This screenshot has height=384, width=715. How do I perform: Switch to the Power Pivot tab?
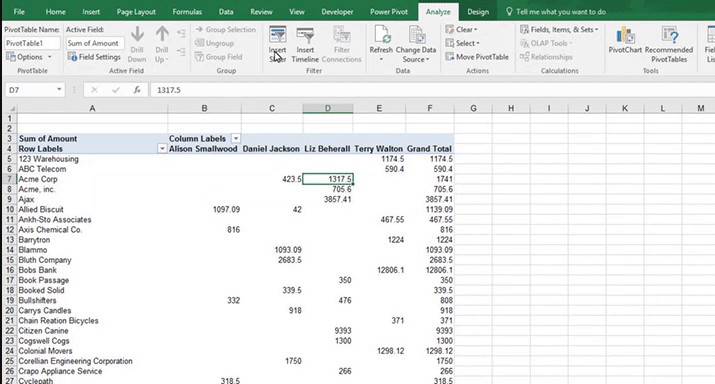[389, 12]
